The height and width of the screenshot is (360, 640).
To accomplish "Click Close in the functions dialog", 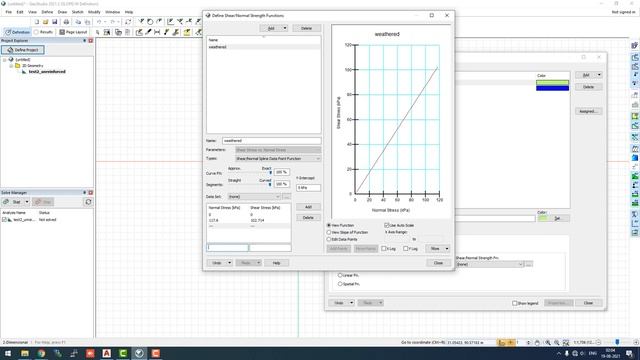I will click(x=438, y=263).
